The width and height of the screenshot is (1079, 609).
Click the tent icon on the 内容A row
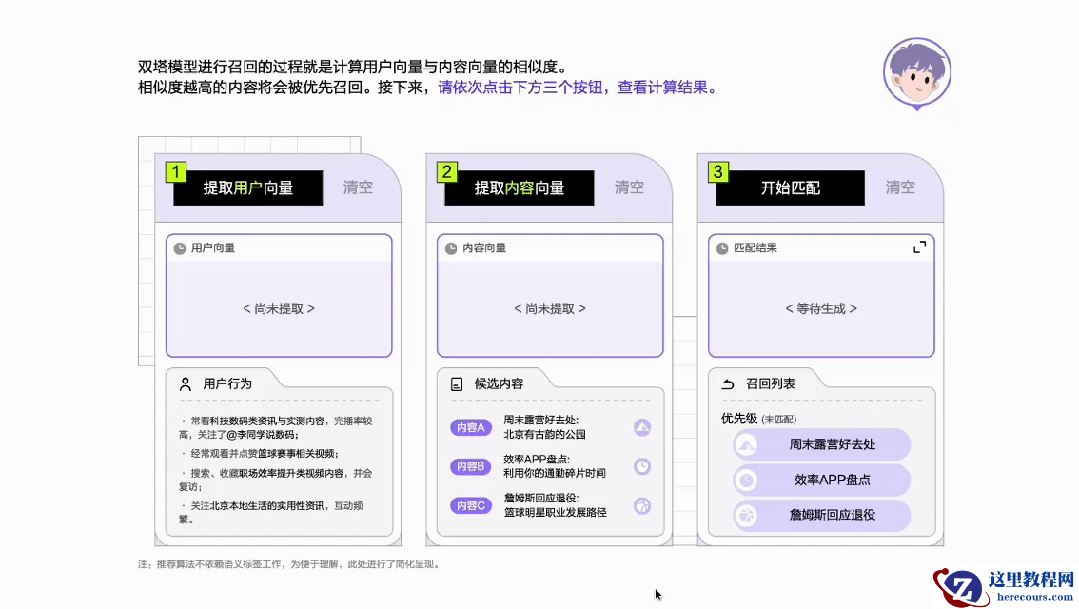coord(642,427)
